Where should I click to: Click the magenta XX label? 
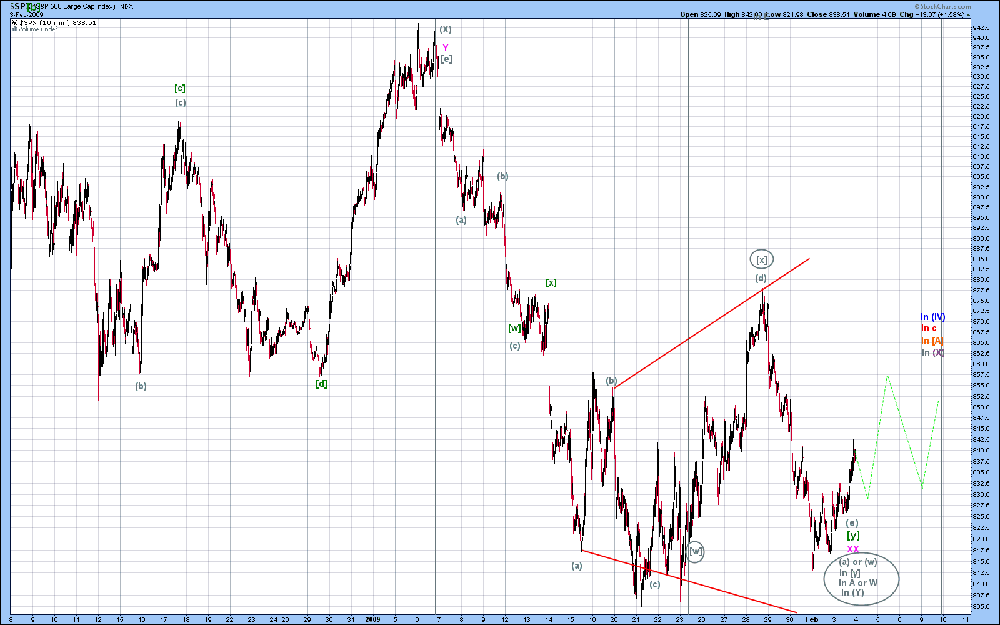click(x=853, y=549)
